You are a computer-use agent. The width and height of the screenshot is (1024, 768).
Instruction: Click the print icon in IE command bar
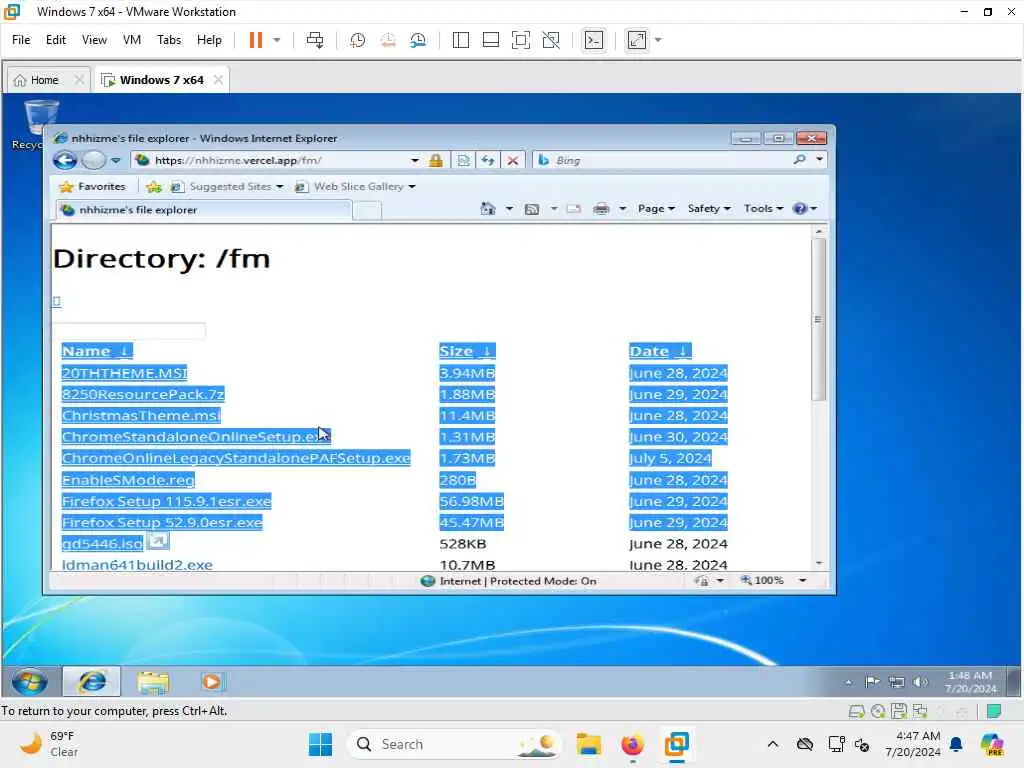coord(601,208)
